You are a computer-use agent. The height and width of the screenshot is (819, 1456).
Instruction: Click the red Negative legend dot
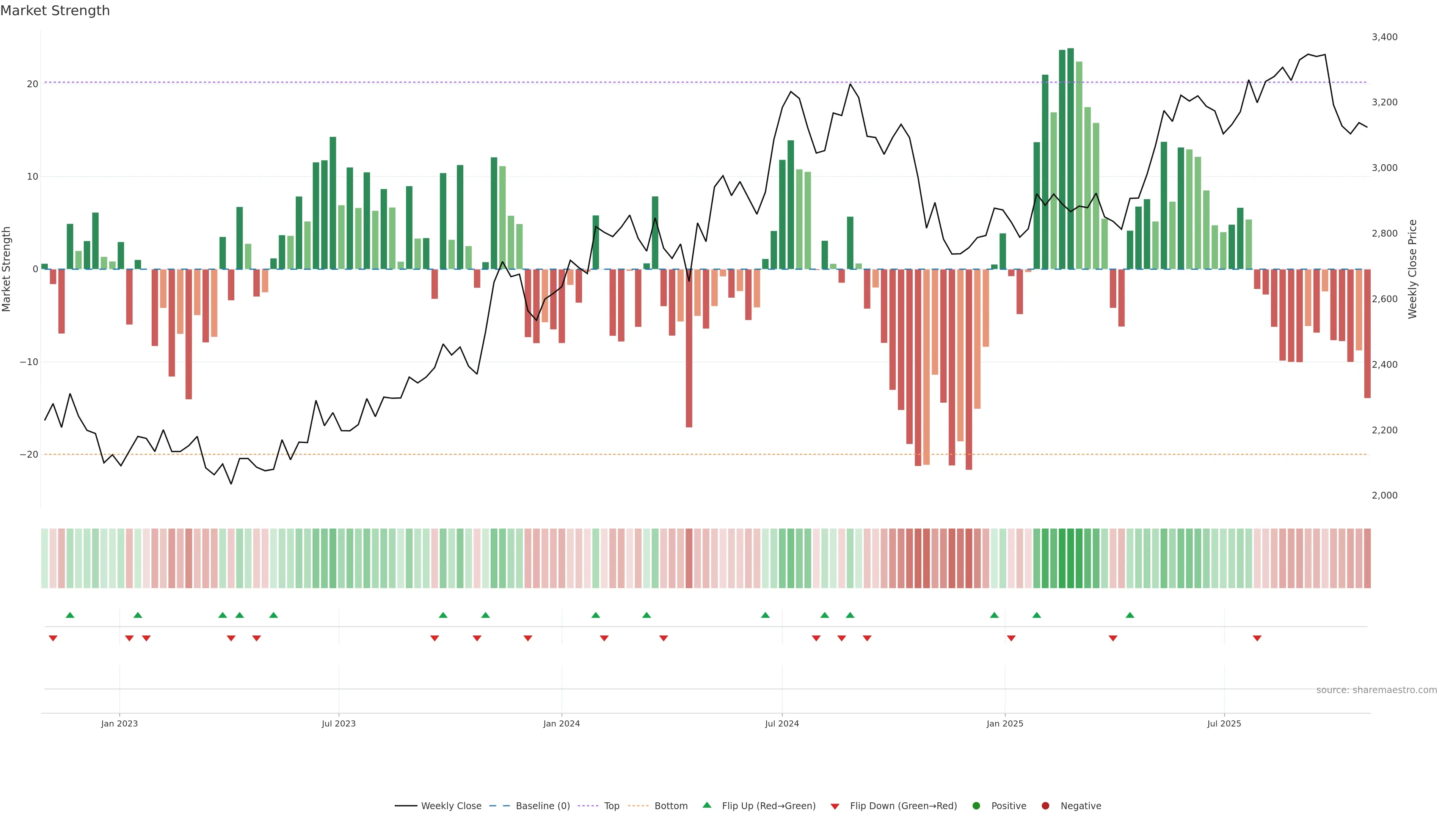click(x=1045, y=805)
